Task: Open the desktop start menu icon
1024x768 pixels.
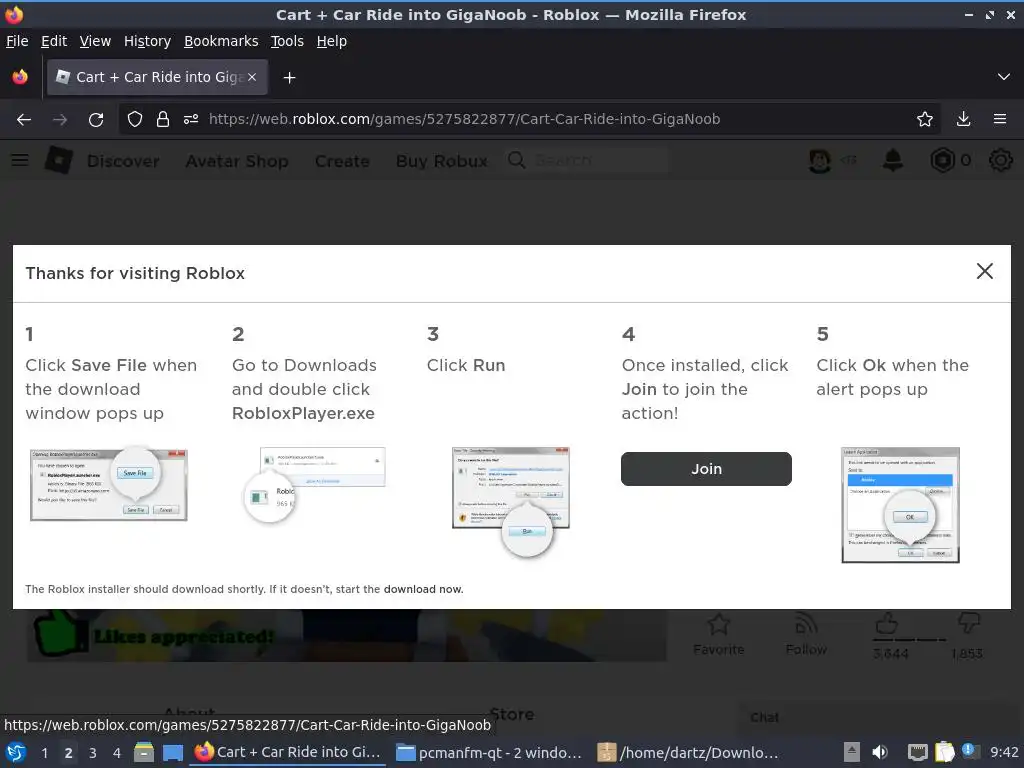Action: [x=16, y=752]
